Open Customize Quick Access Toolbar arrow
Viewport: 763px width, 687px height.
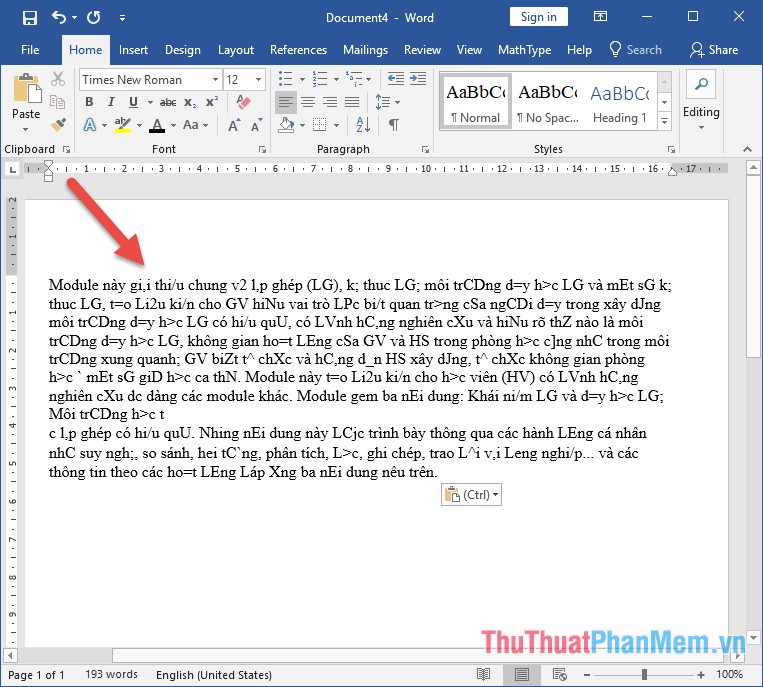(x=123, y=18)
